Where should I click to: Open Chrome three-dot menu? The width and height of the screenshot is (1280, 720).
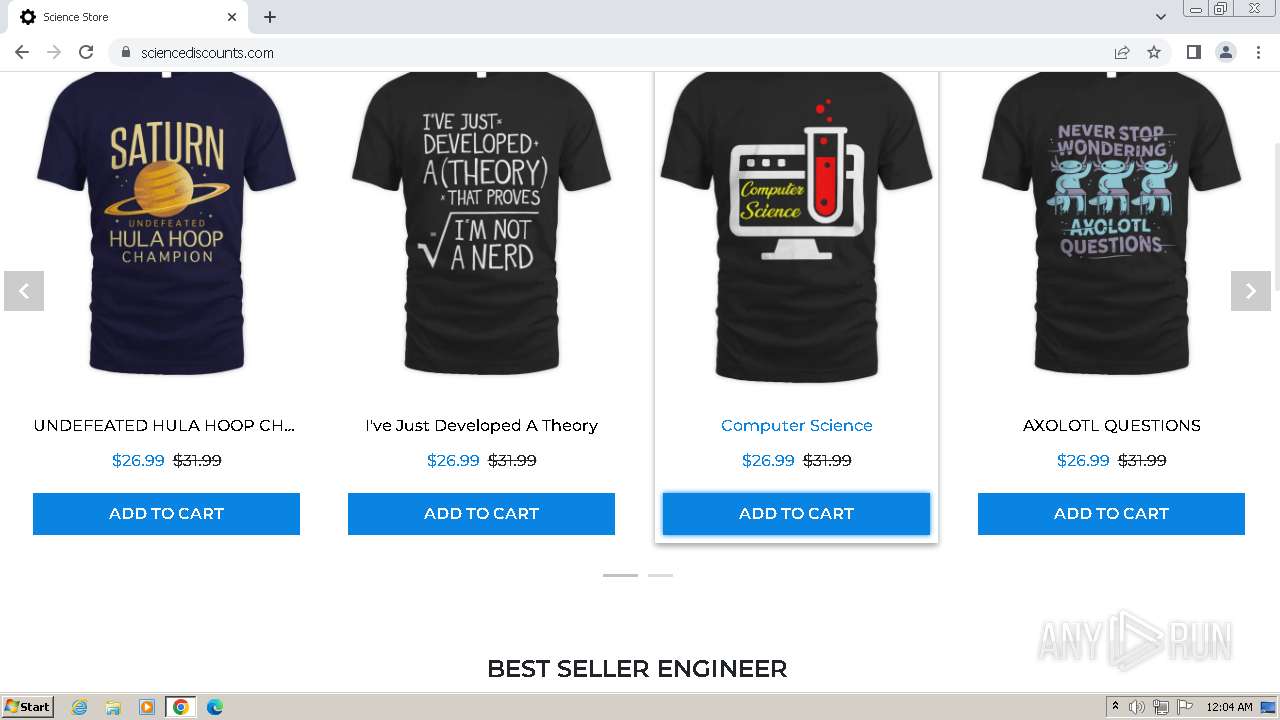pos(1258,52)
